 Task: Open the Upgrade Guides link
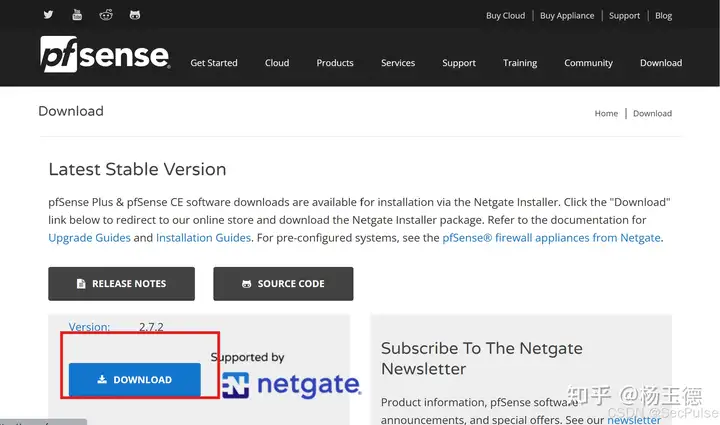(90, 238)
